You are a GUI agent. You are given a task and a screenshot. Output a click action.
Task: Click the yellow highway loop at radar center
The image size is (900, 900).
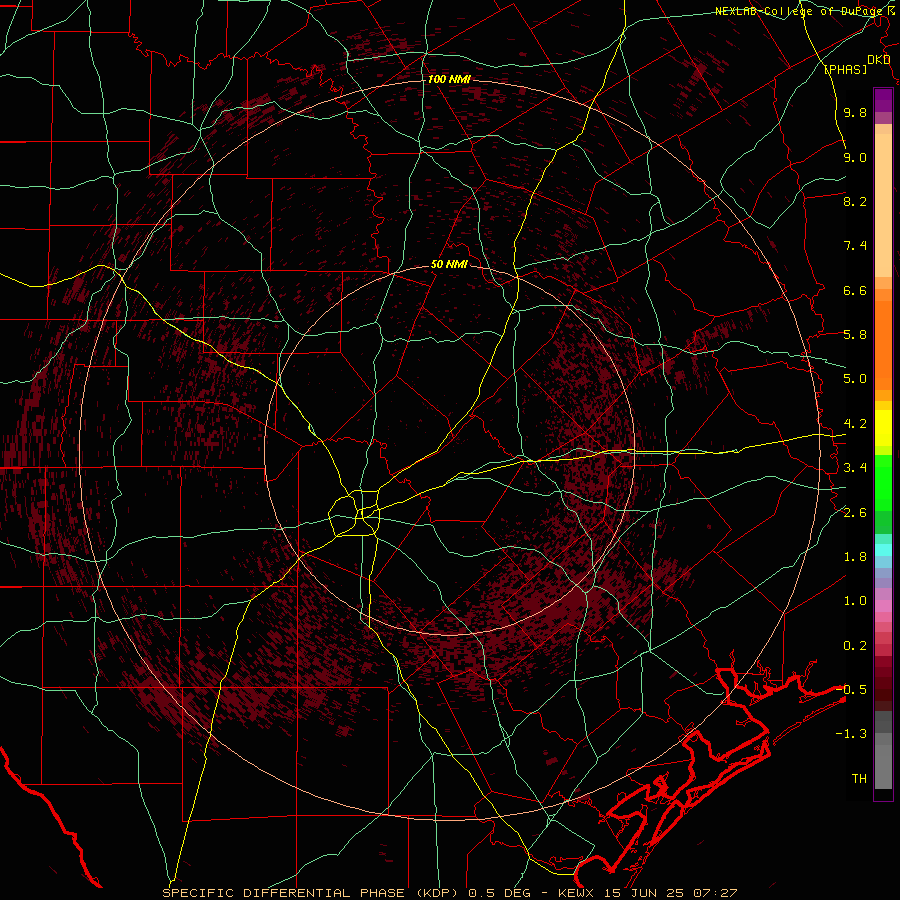tap(355, 513)
